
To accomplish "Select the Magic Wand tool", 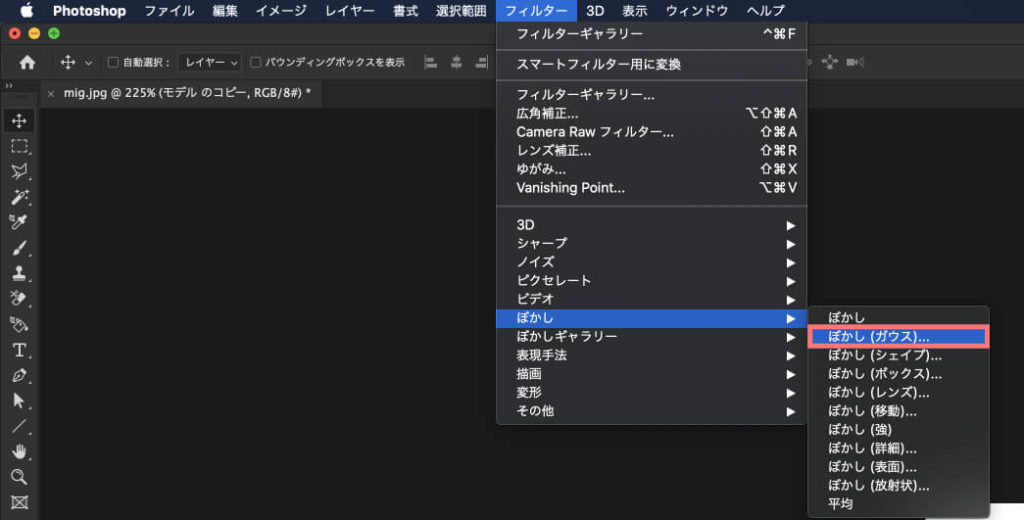I will click(19, 197).
